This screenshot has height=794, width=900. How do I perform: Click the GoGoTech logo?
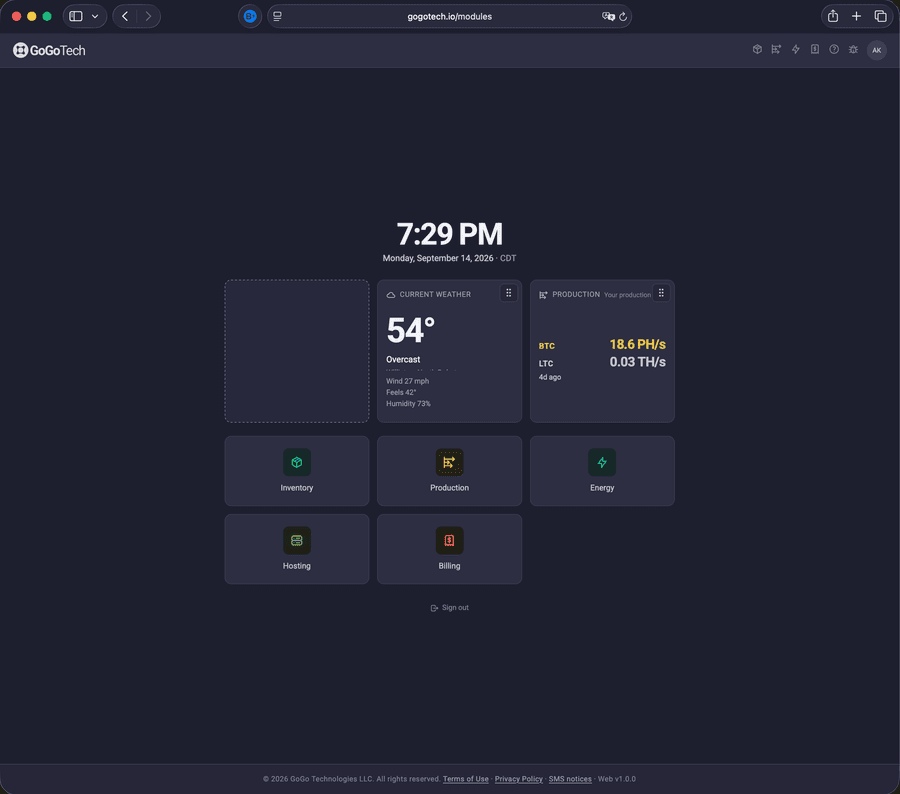click(x=49, y=51)
